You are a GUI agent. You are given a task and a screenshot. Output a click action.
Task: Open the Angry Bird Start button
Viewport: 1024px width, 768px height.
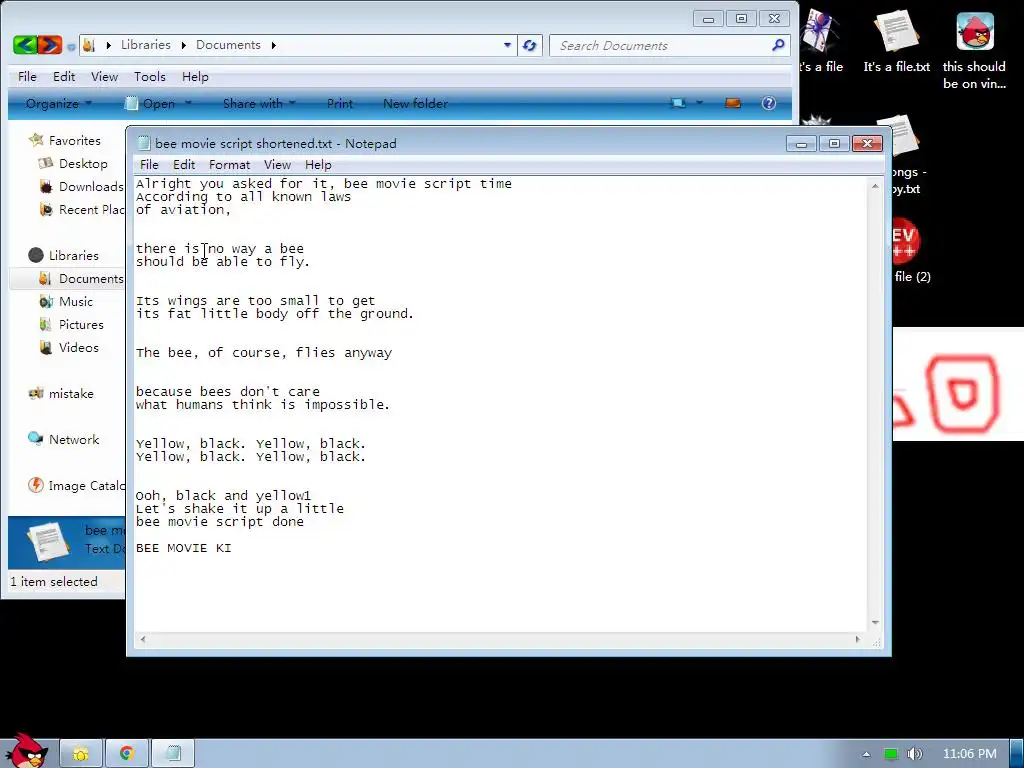pyautogui.click(x=25, y=751)
